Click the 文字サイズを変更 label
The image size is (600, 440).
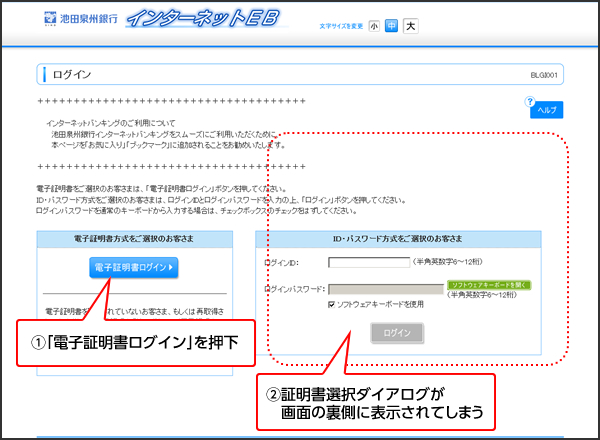click(x=341, y=26)
